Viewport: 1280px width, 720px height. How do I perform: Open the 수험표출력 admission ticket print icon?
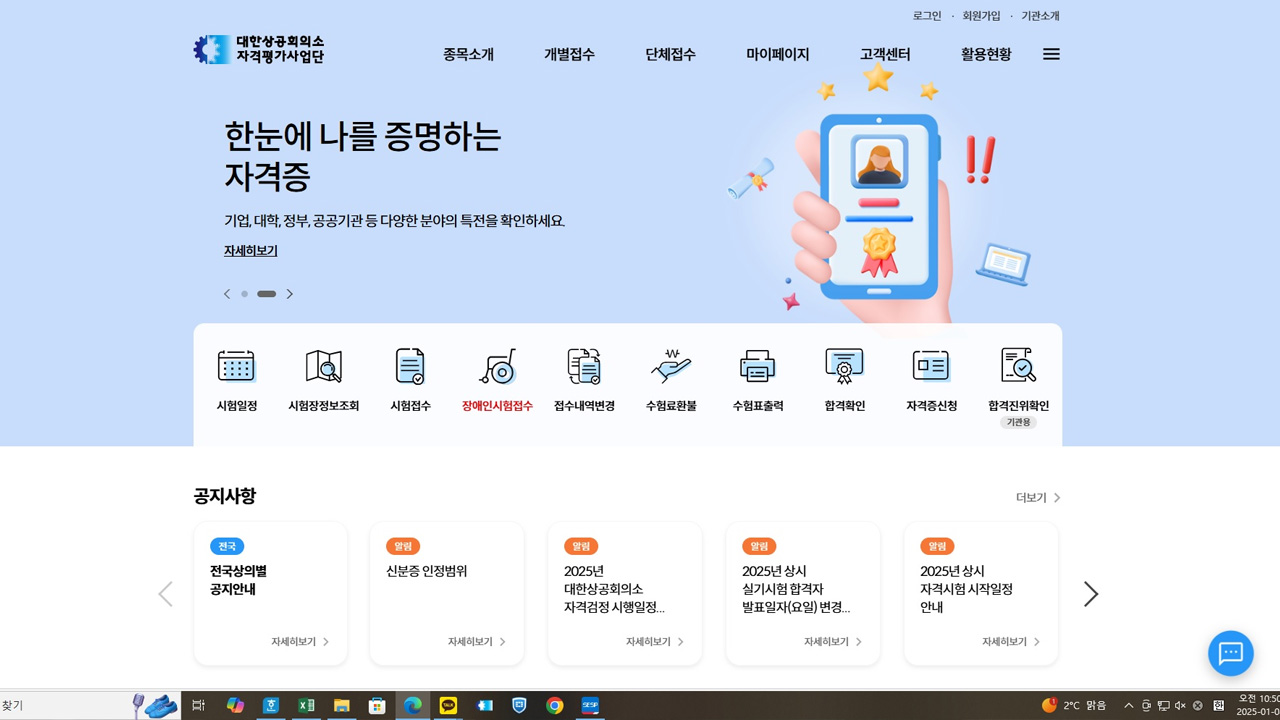click(x=757, y=380)
